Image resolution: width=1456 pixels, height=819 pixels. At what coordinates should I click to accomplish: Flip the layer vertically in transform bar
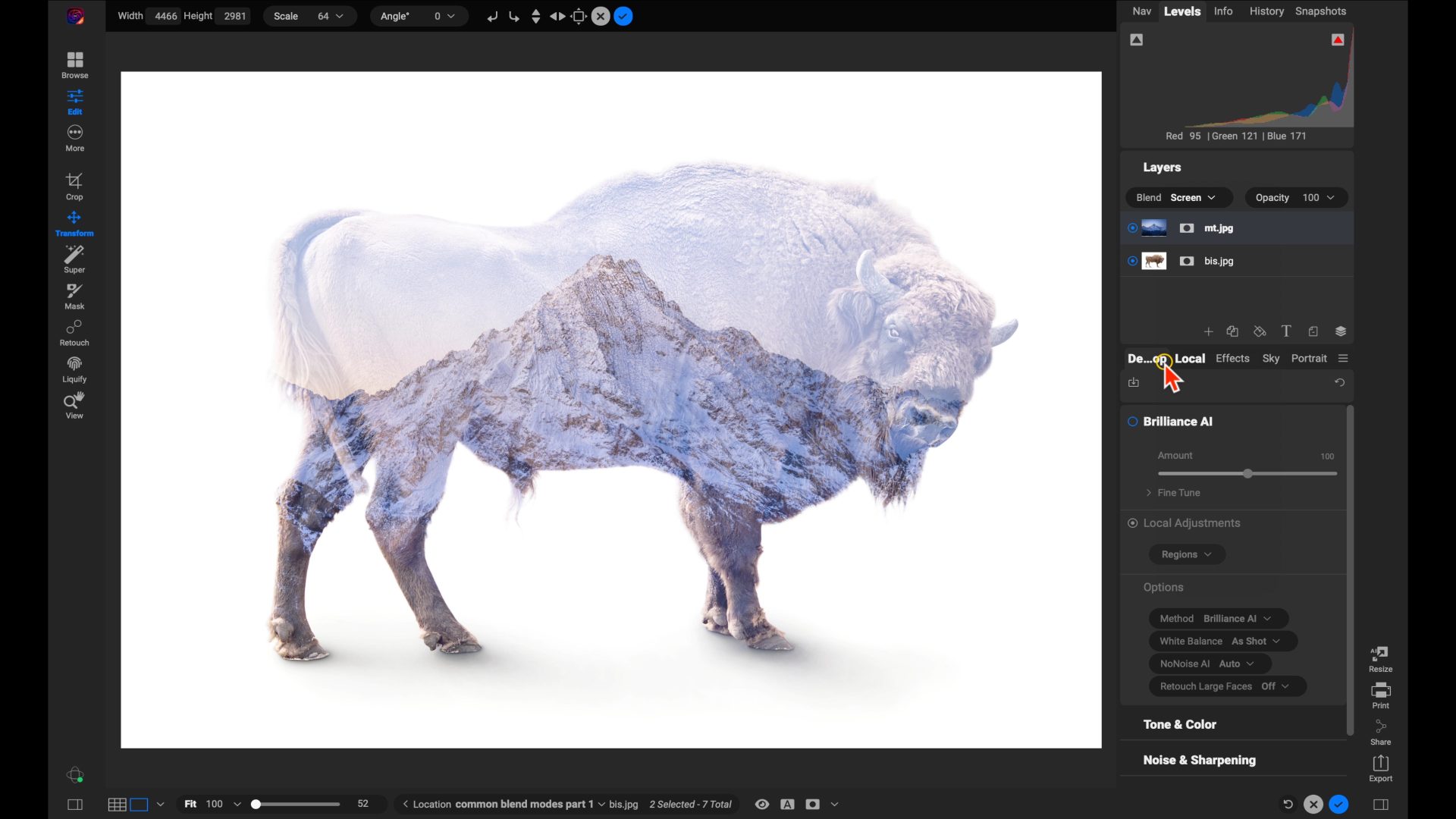tap(536, 16)
